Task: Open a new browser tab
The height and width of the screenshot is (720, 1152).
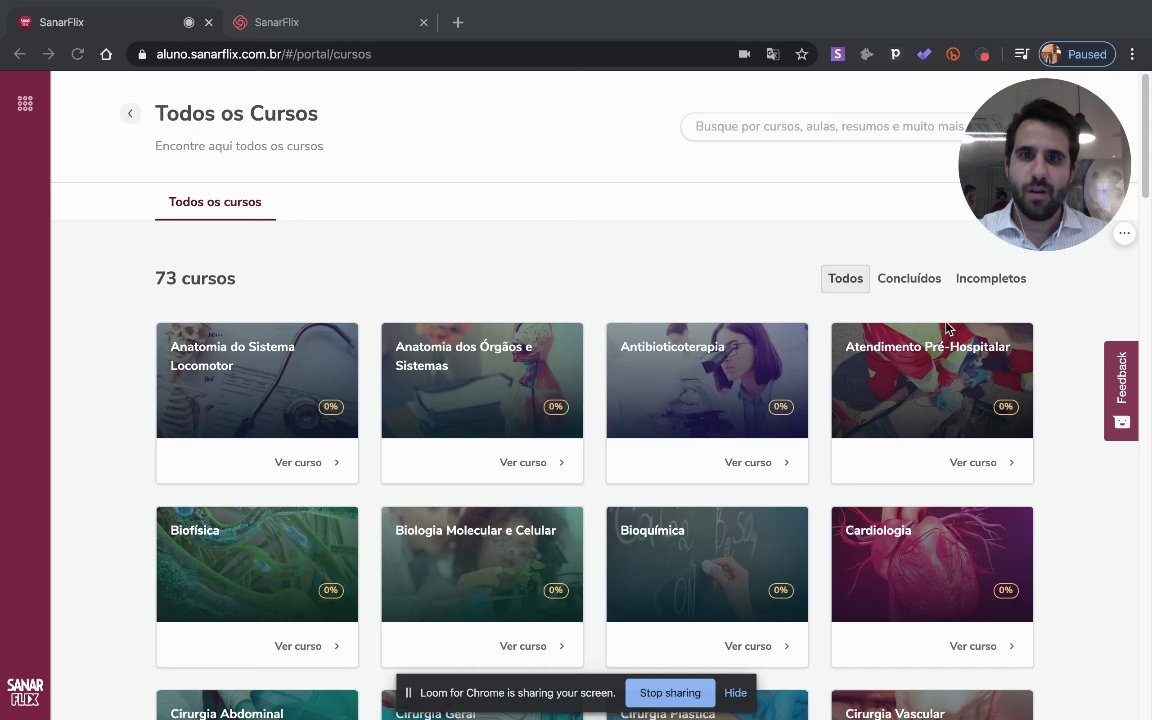Action: [x=458, y=22]
